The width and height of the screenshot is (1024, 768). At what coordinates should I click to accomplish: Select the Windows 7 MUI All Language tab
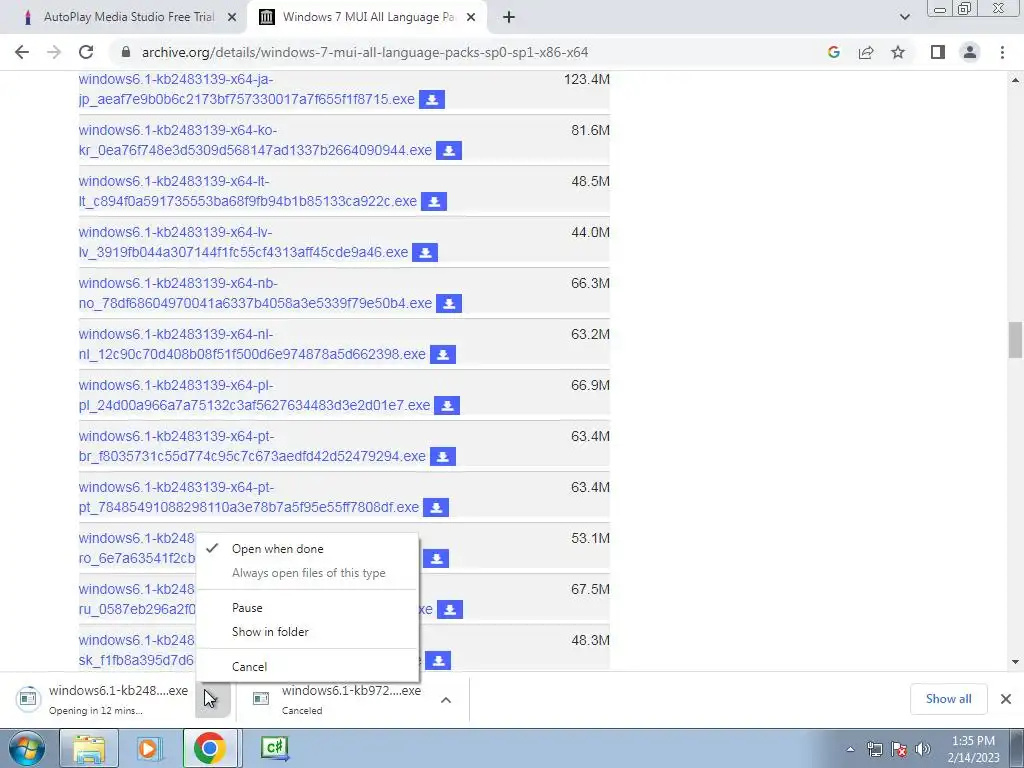pos(368,18)
